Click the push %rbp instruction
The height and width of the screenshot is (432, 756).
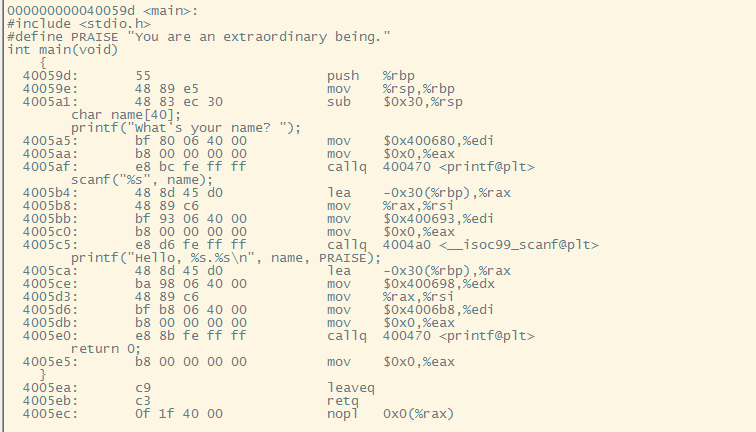(x=371, y=76)
